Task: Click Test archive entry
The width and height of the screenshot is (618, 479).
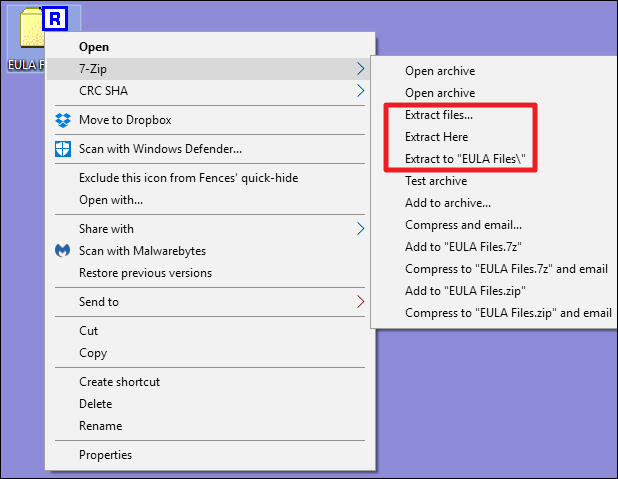Action: point(436,181)
